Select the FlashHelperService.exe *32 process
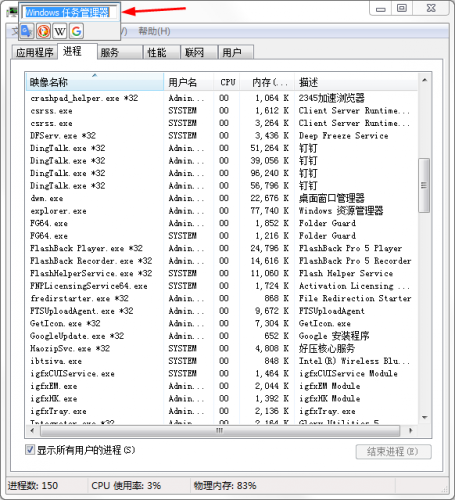 pyautogui.click(x=222, y=273)
